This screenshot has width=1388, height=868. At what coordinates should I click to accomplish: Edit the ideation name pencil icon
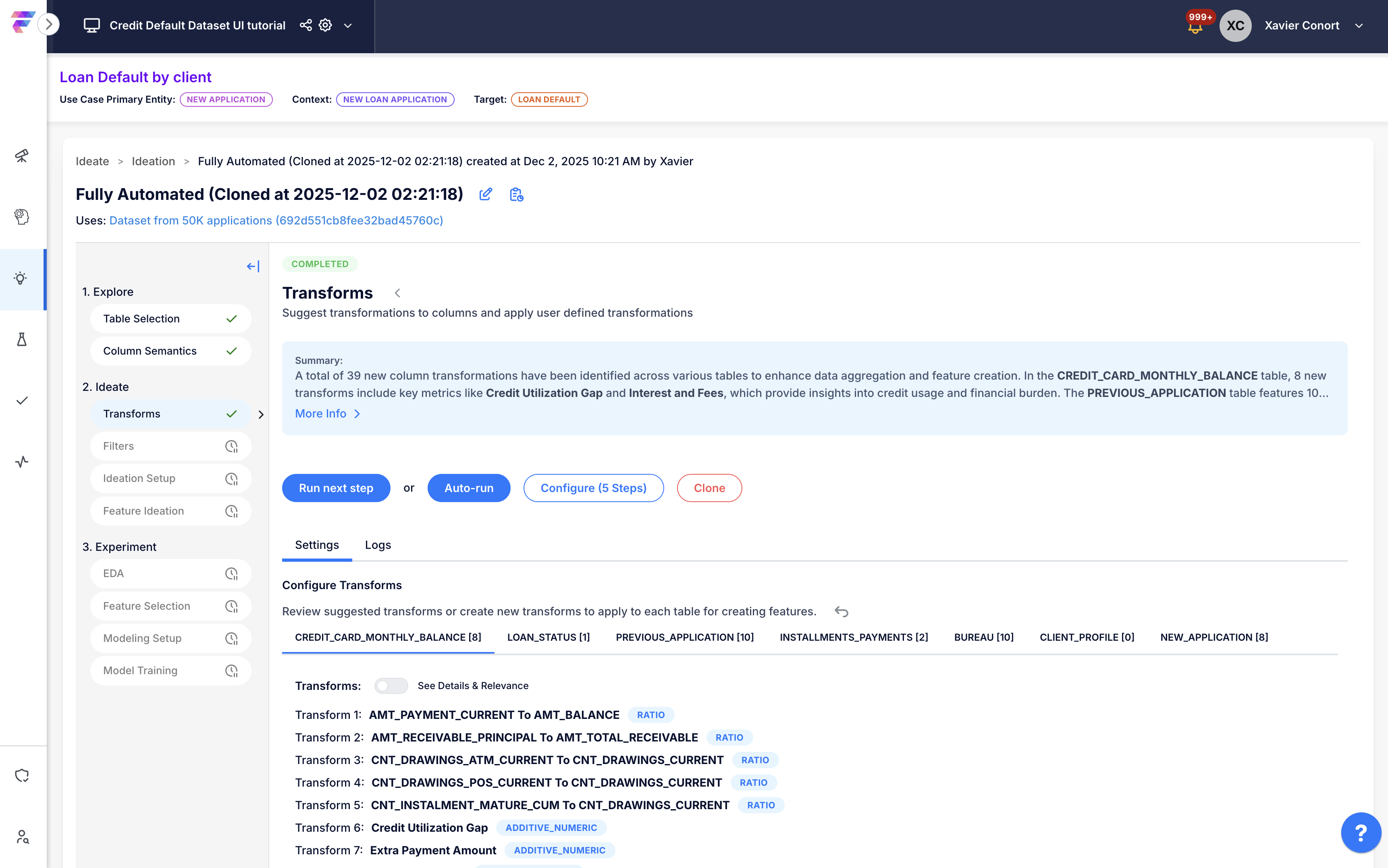coord(486,195)
